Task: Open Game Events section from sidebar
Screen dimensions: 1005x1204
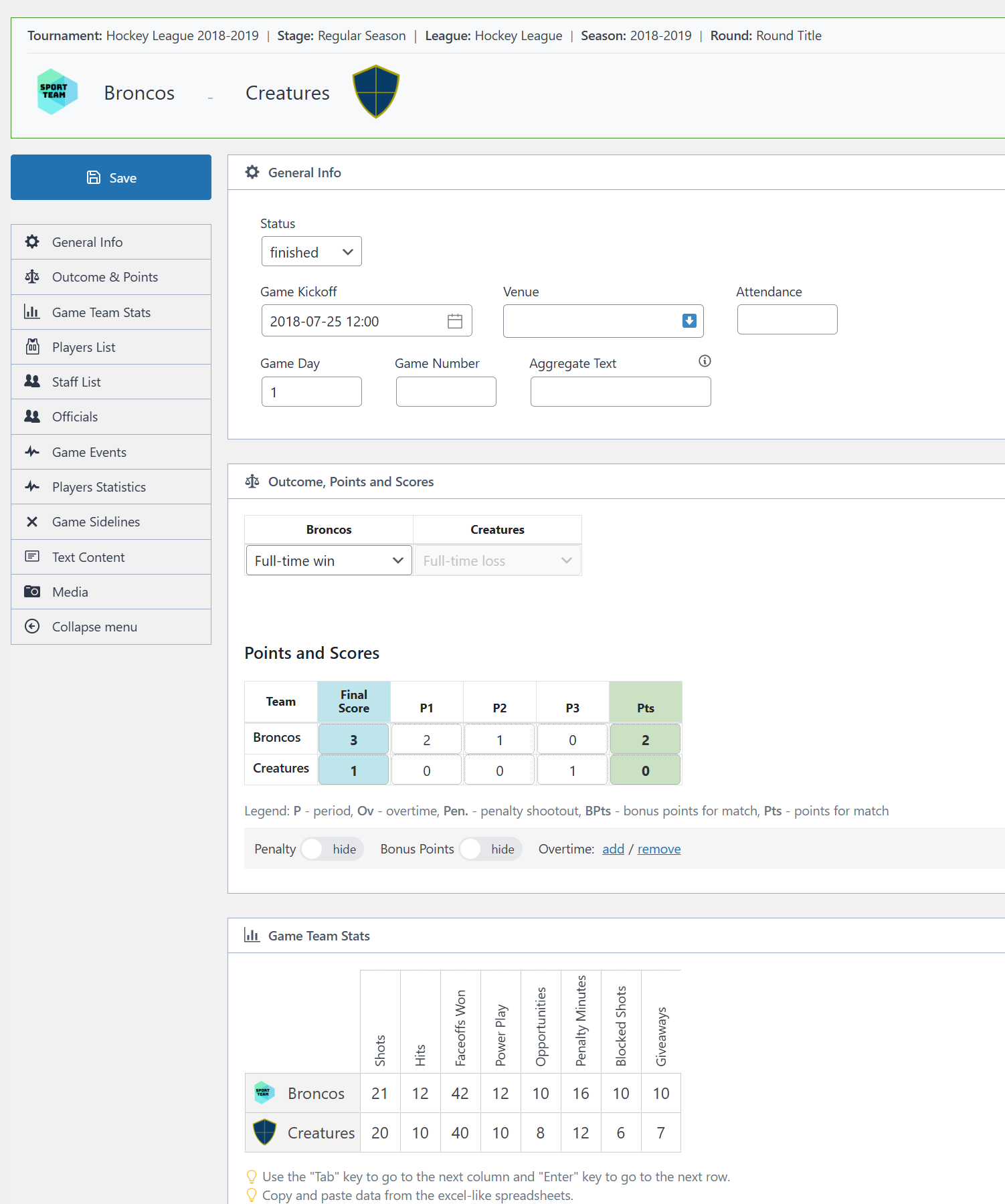Action: click(89, 452)
